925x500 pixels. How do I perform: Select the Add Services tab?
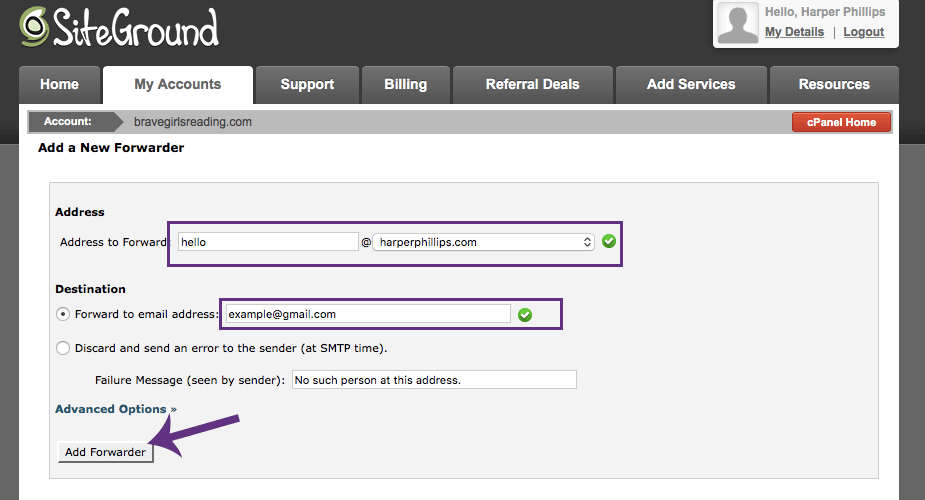tap(691, 85)
